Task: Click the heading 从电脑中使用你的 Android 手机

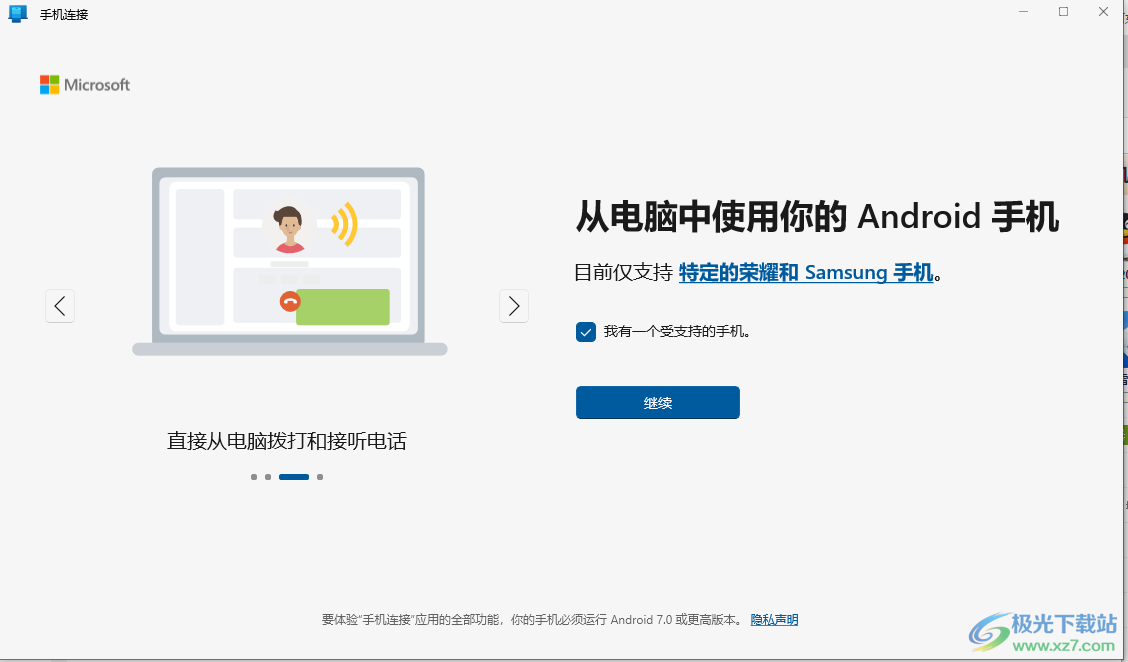Action: (817, 217)
